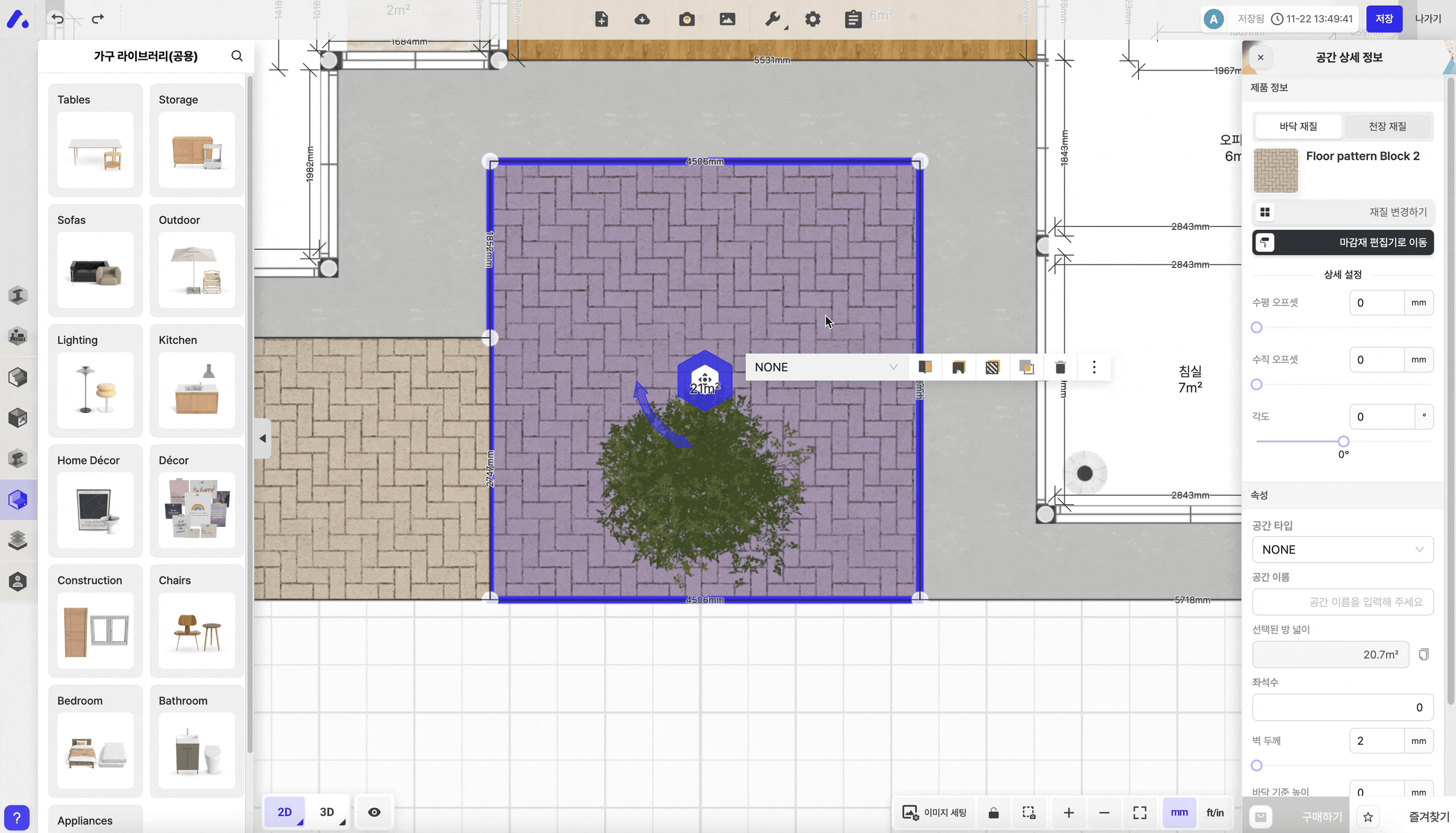Viewport: 1456px width, 833px height.
Task: Click 마감재 편집기로 이동 button
Action: pos(1343,243)
